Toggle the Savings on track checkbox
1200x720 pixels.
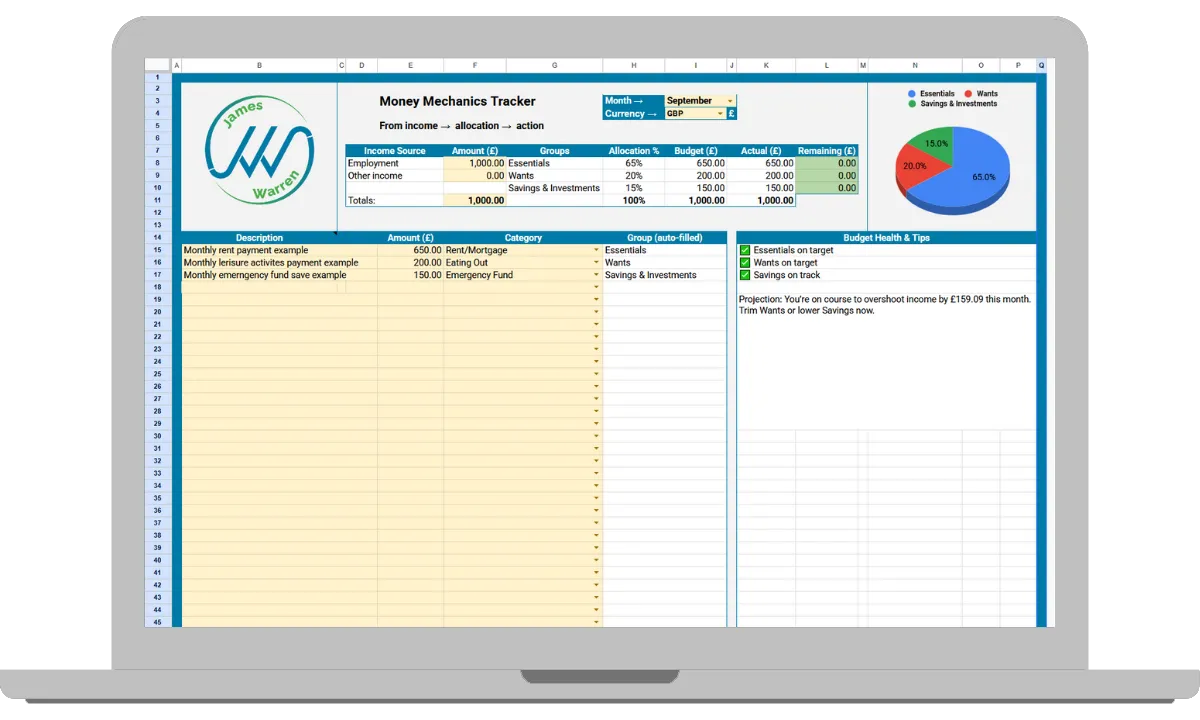pos(744,275)
